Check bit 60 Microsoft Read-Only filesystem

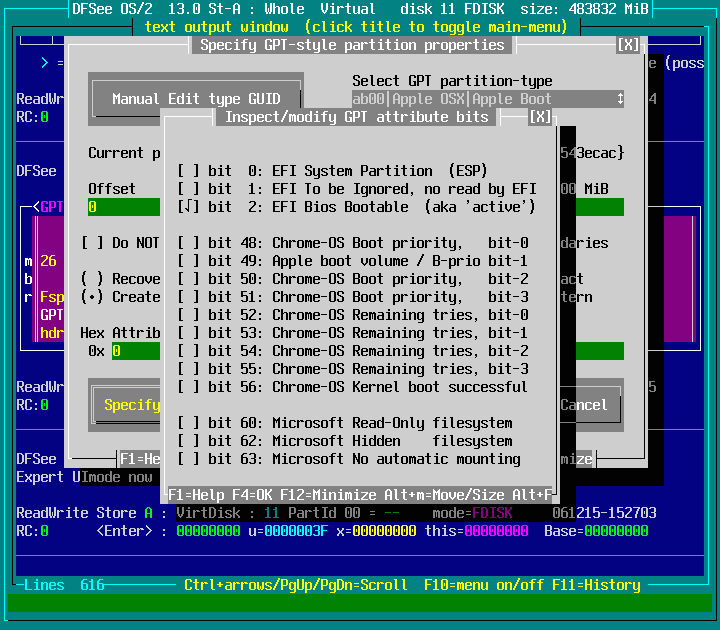coord(188,423)
